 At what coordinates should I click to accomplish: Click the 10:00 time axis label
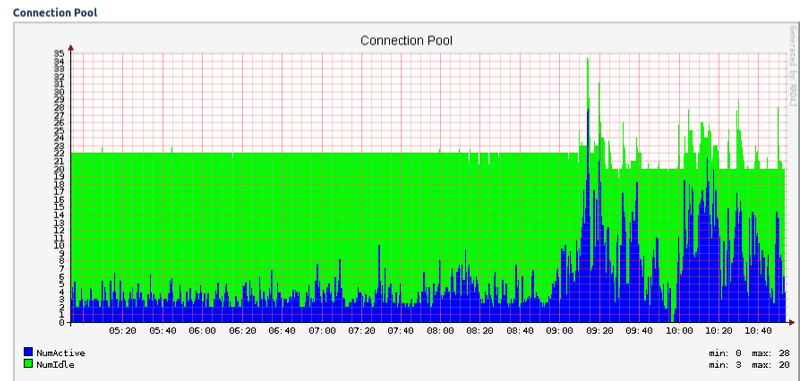(679, 330)
